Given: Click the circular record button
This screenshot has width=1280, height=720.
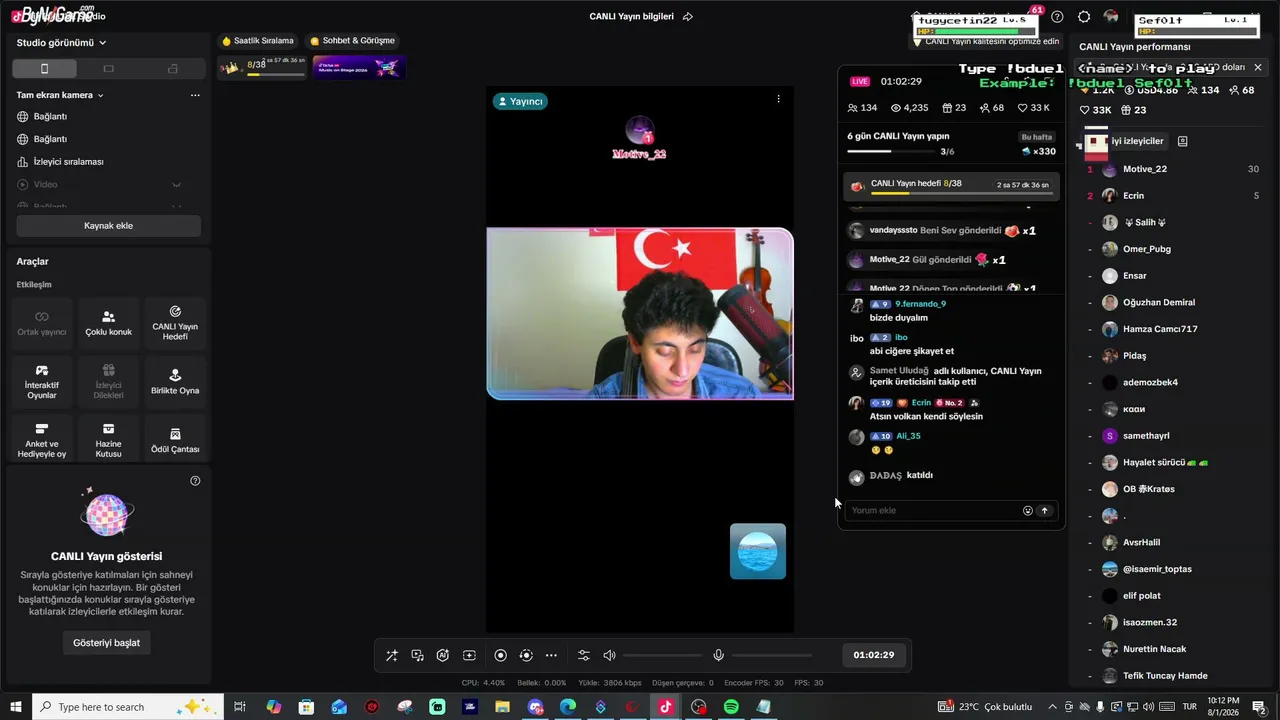Looking at the screenshot, I should (501, 655).
